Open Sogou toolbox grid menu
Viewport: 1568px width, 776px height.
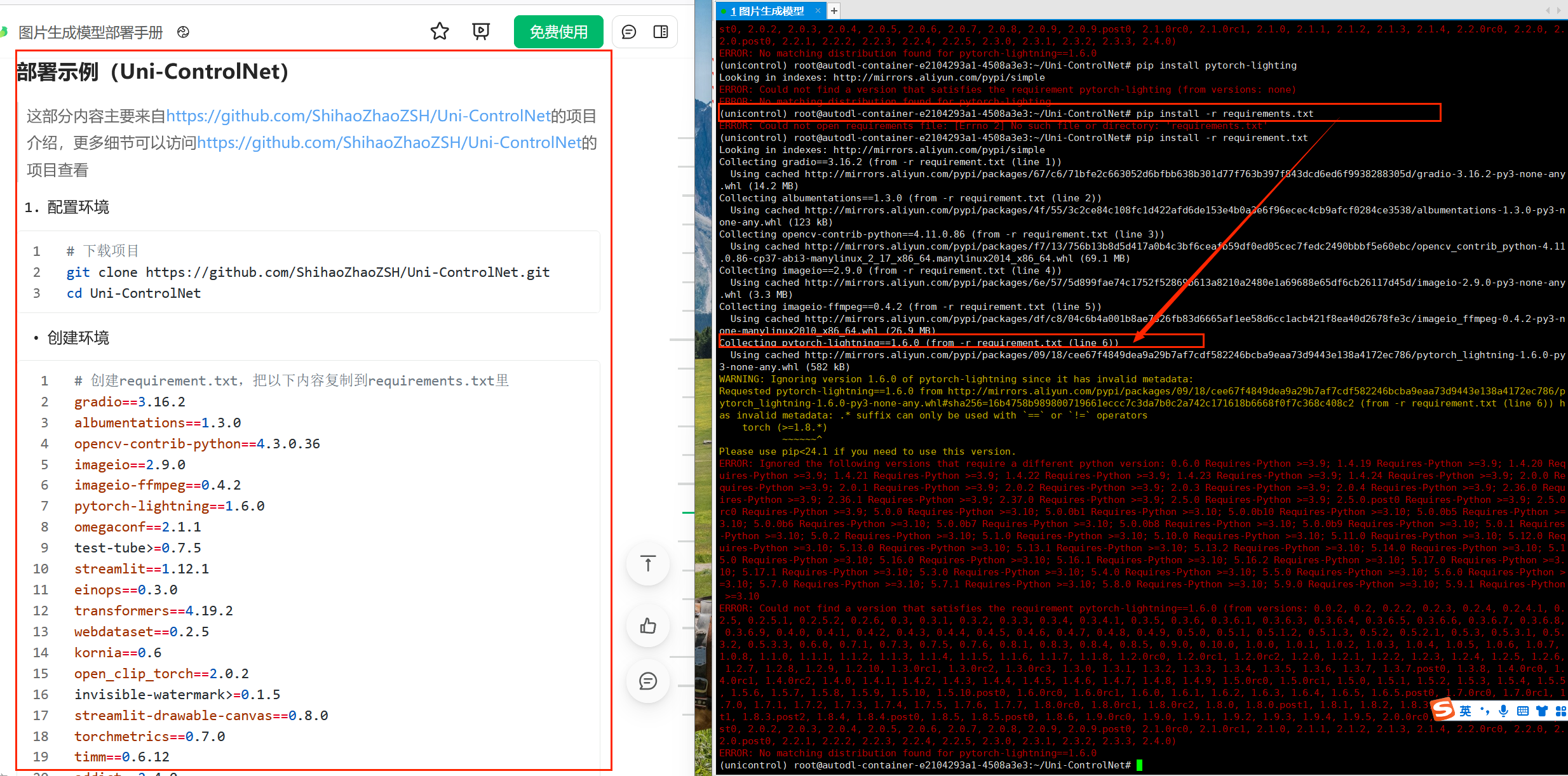[x=1560, y=711]
